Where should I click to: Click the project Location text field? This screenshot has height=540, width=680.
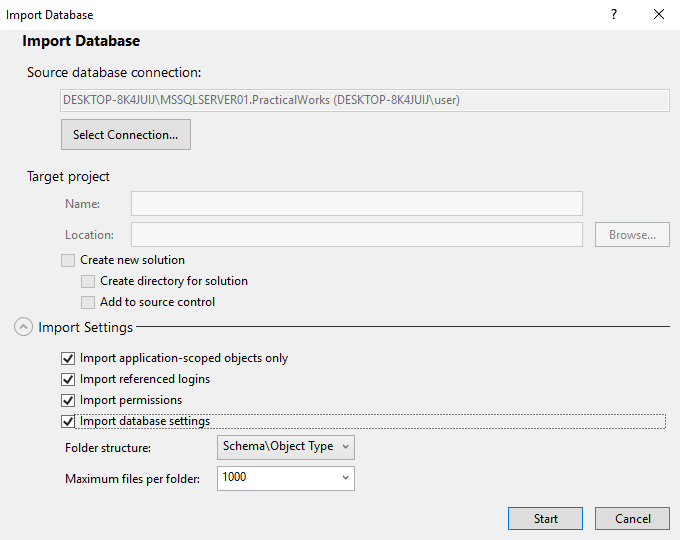tap(356, 235)
